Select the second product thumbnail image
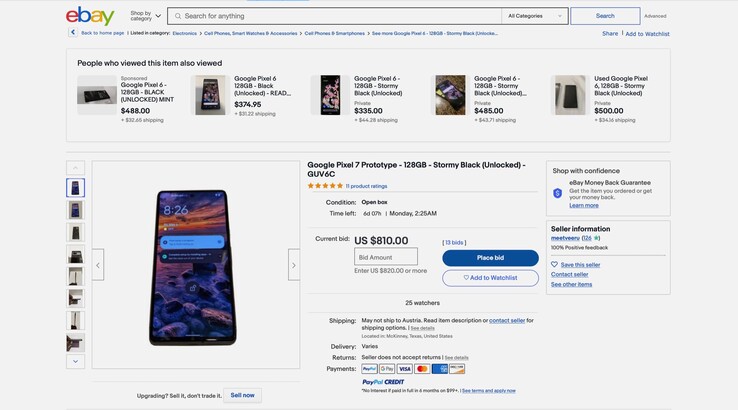 (76, 210)
